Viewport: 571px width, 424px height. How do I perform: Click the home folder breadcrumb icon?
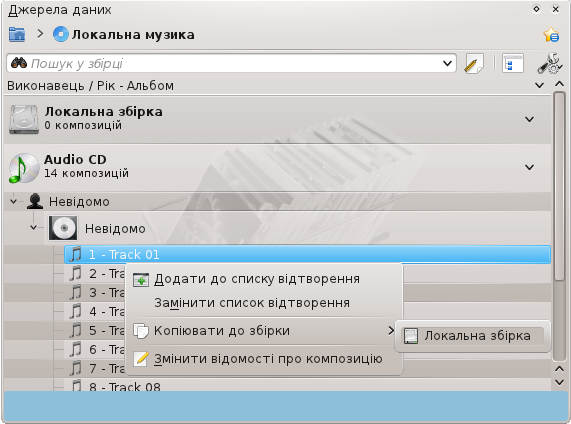coord(17,35)
